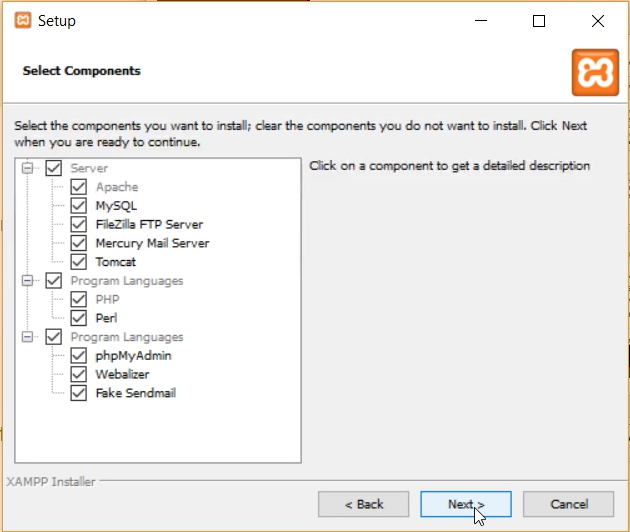This screenshot has height=532, width=630.
Task: Toggle the Server group checkbox
Action: 54,169
